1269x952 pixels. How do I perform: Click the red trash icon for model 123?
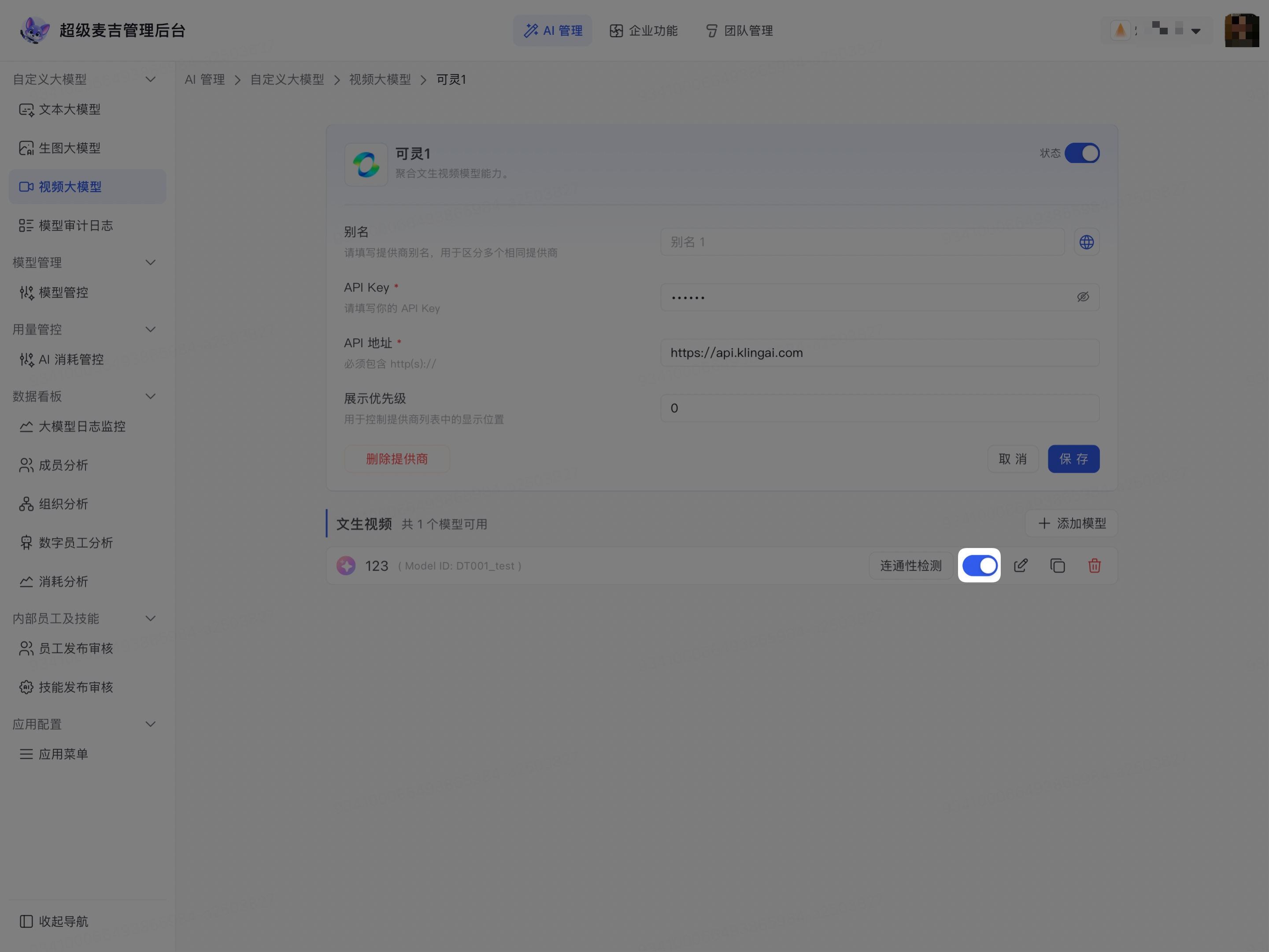(x=1094, y=566)
